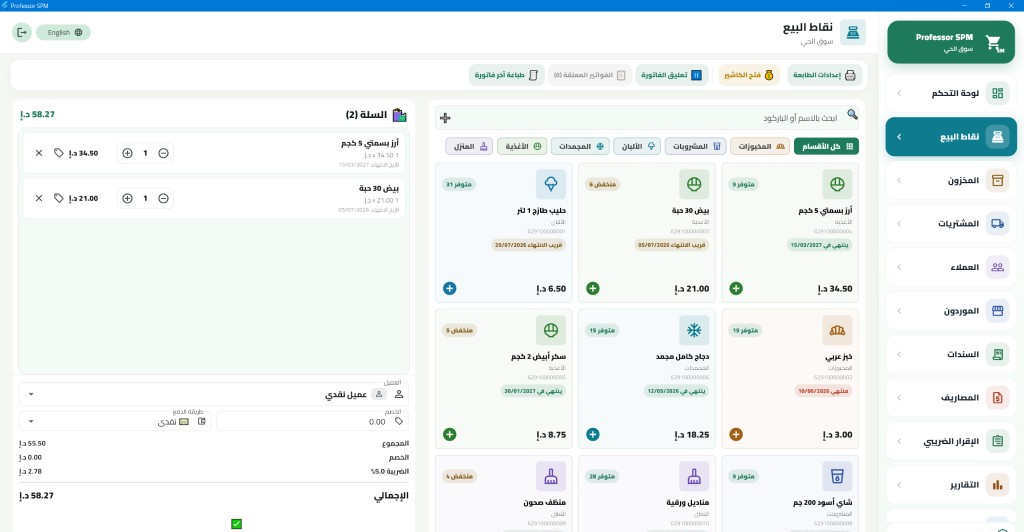This screenshot has height=532, width=1024.
Task: Add أرز بسمتي 5 كجم with green plus
Action: 736,289
